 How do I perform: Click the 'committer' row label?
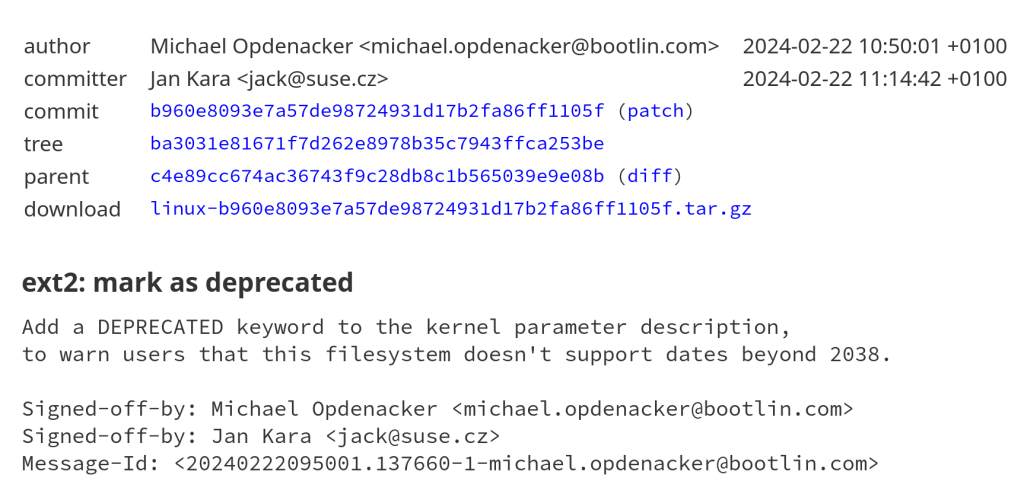tap(75, 79)
